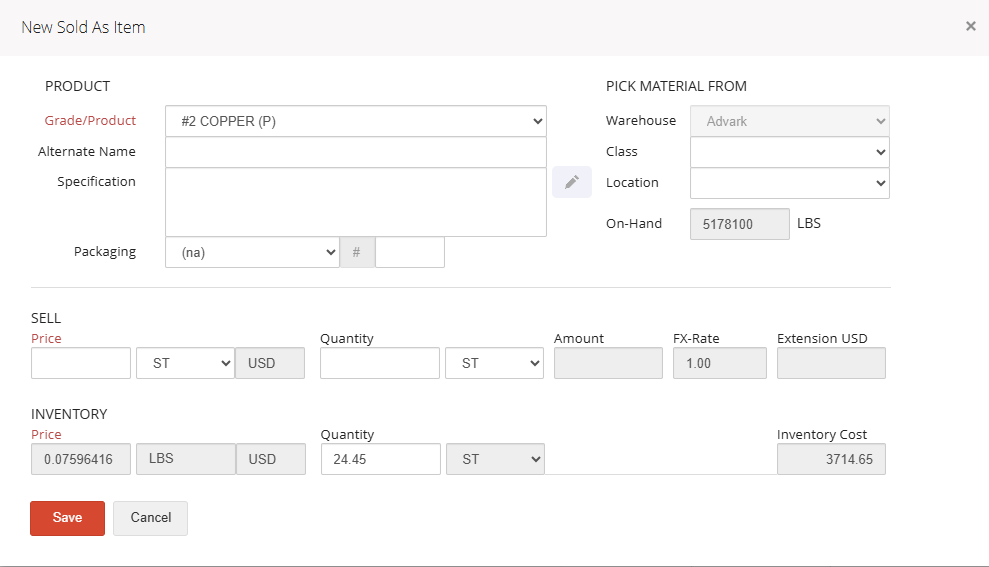Click the On-Hand field showing 5178100
The height and width of the screenshot is (567, 989).
(740, 224)
